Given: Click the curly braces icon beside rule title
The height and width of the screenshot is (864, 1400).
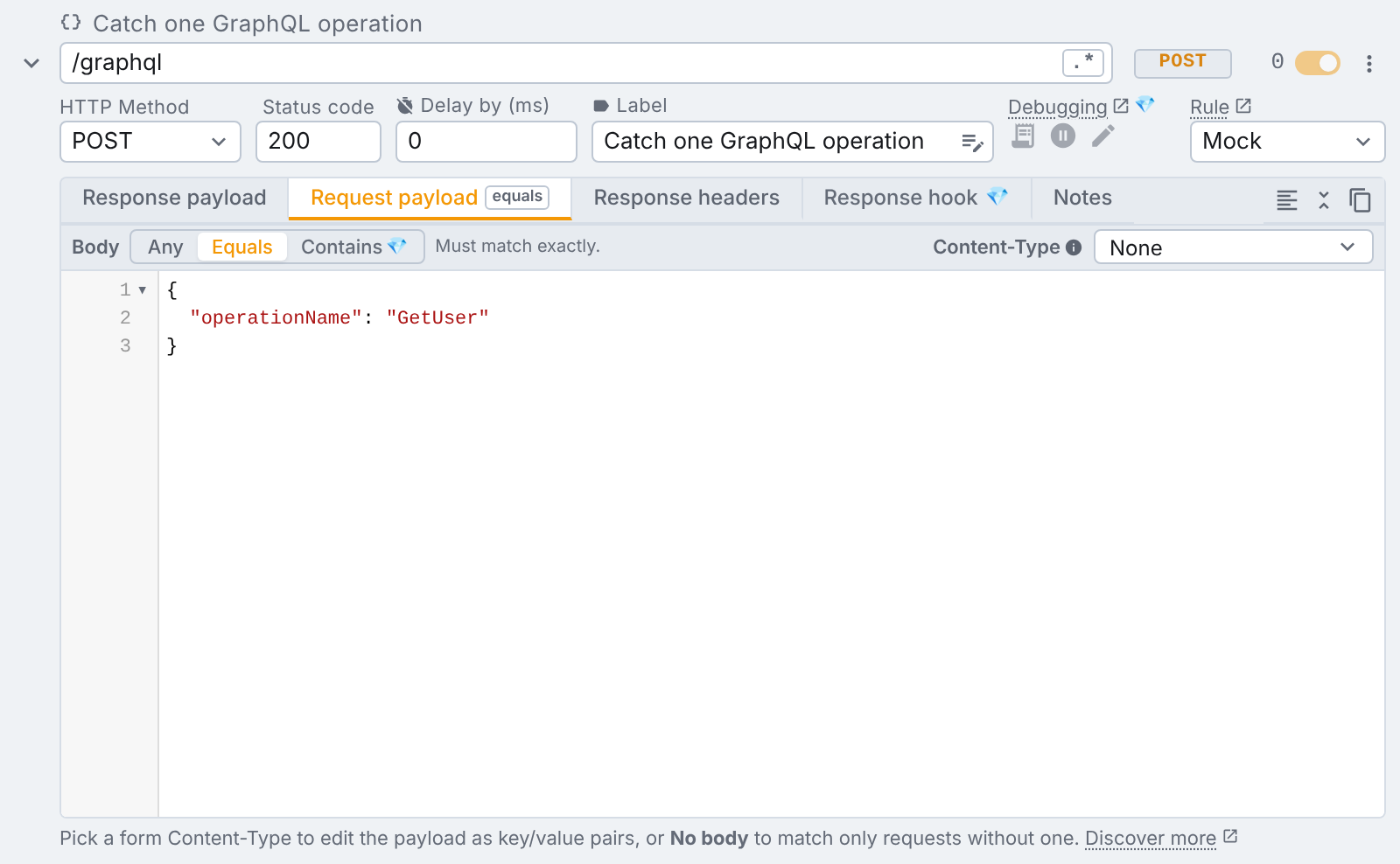Looking at the screenshot, I should tap(71, 23).
